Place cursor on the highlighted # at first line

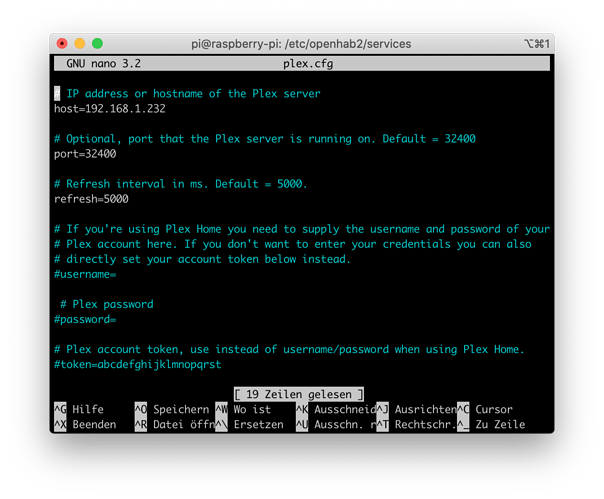(x=57, y=94)
